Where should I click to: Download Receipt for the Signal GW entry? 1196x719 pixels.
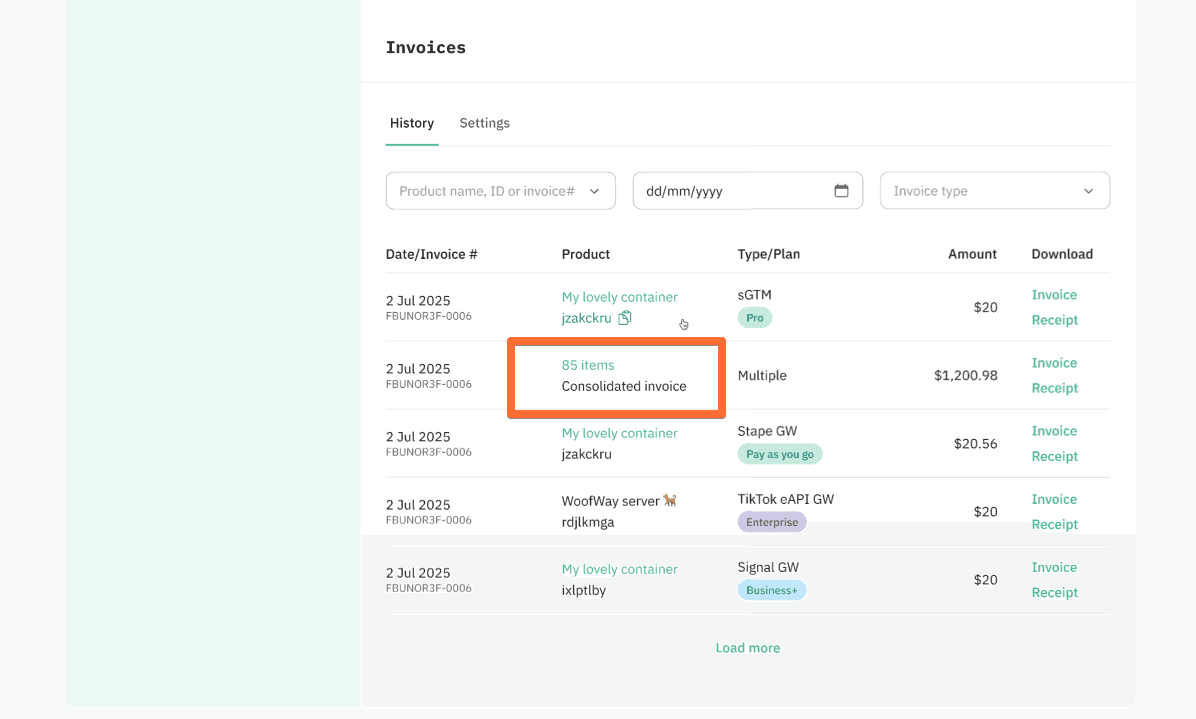[x=1054, y=592]
